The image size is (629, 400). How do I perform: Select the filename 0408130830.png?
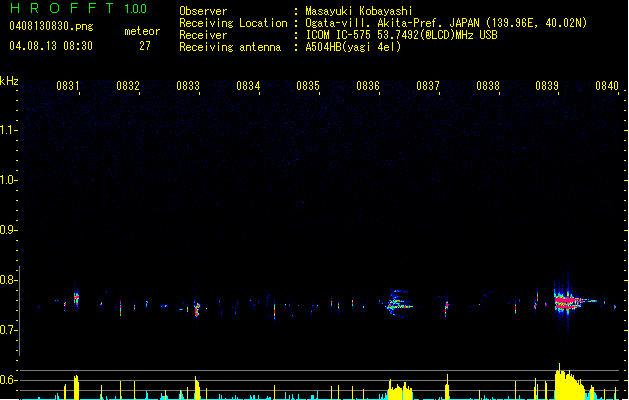51,26
